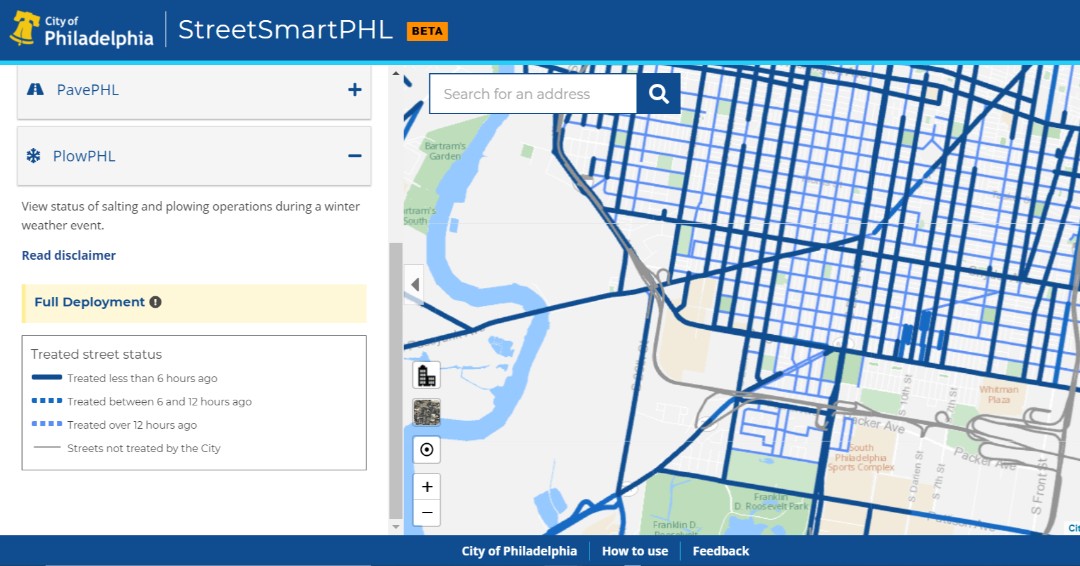Screen dimensions: 1080x566
Task: Click the BETA badge
Action: click(x=427, y=31)
